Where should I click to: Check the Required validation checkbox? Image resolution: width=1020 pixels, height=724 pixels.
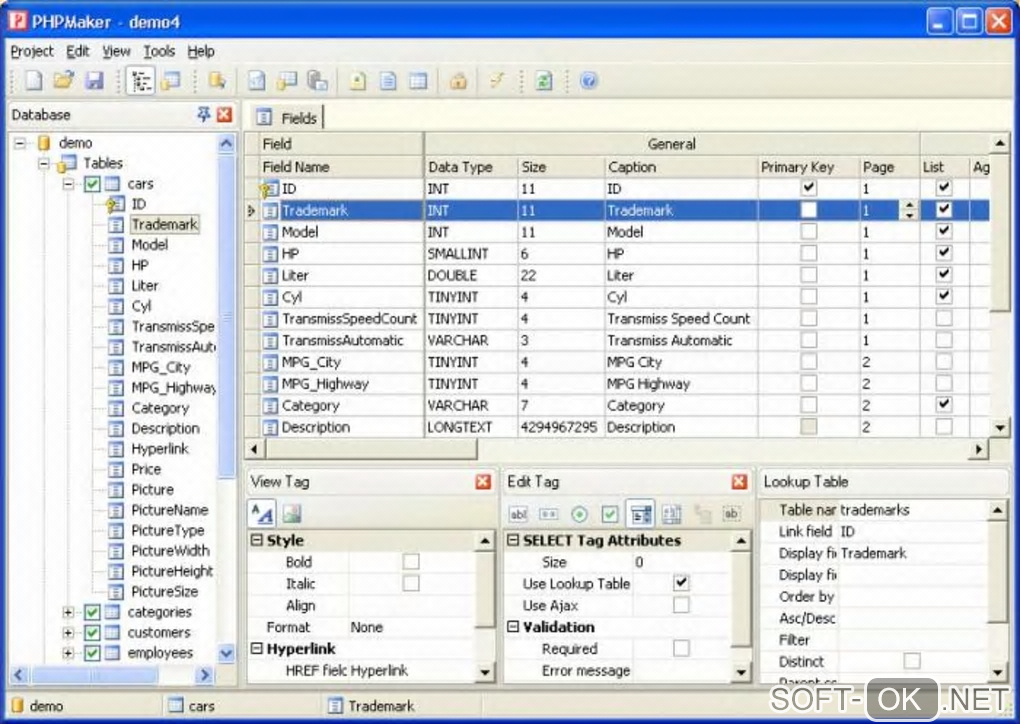tap(680, 648)
